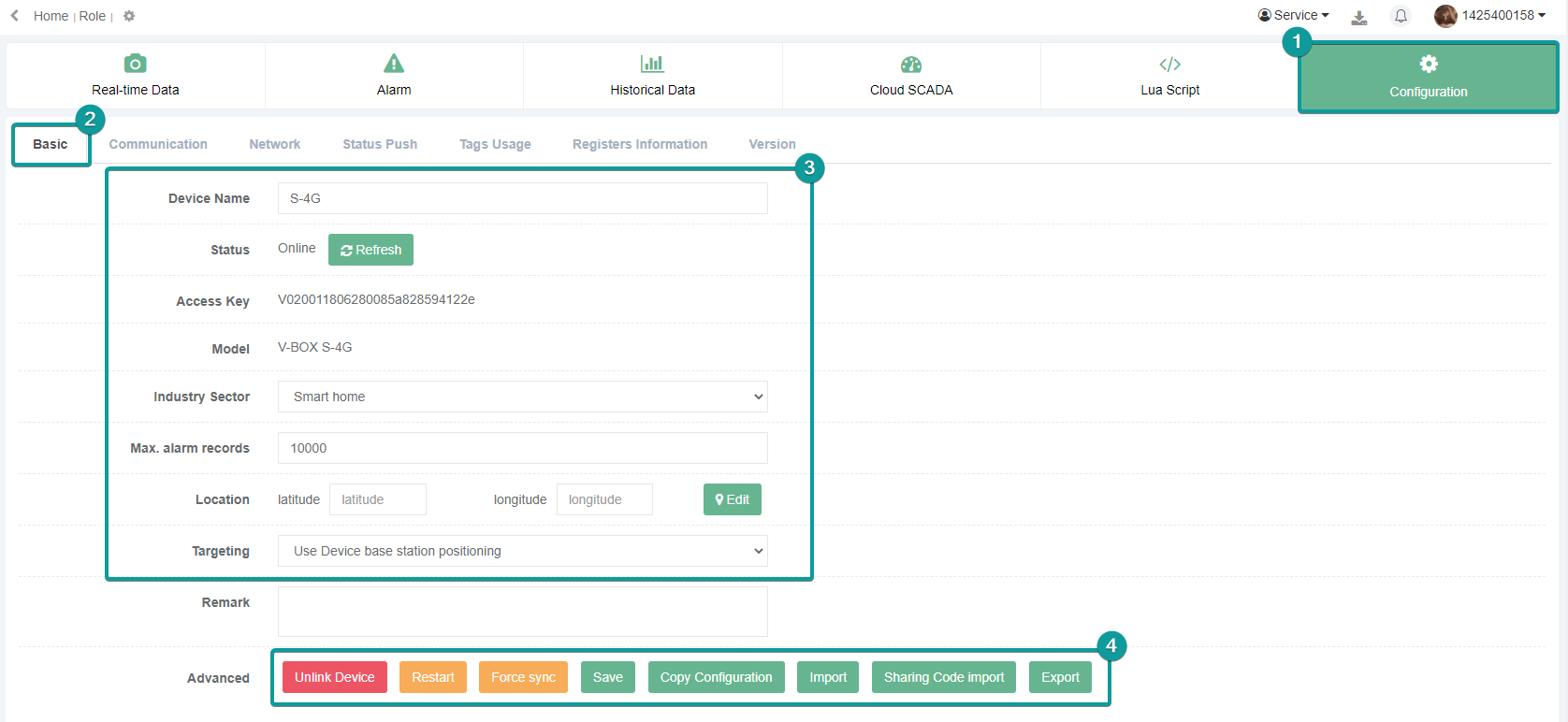This screenshot has height=722, width=1568.
Task: Open the notifications bell icon
Action: (x=1401, y=16)
